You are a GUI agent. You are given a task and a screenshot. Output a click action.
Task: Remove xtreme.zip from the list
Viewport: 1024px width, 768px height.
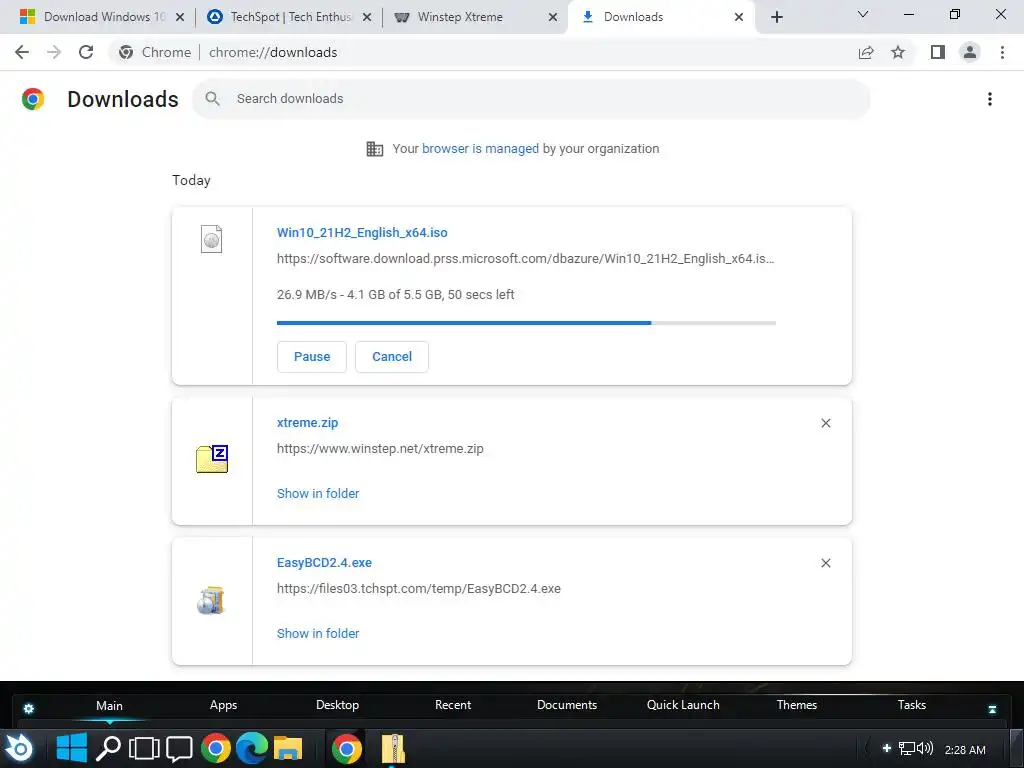[825, 423]
